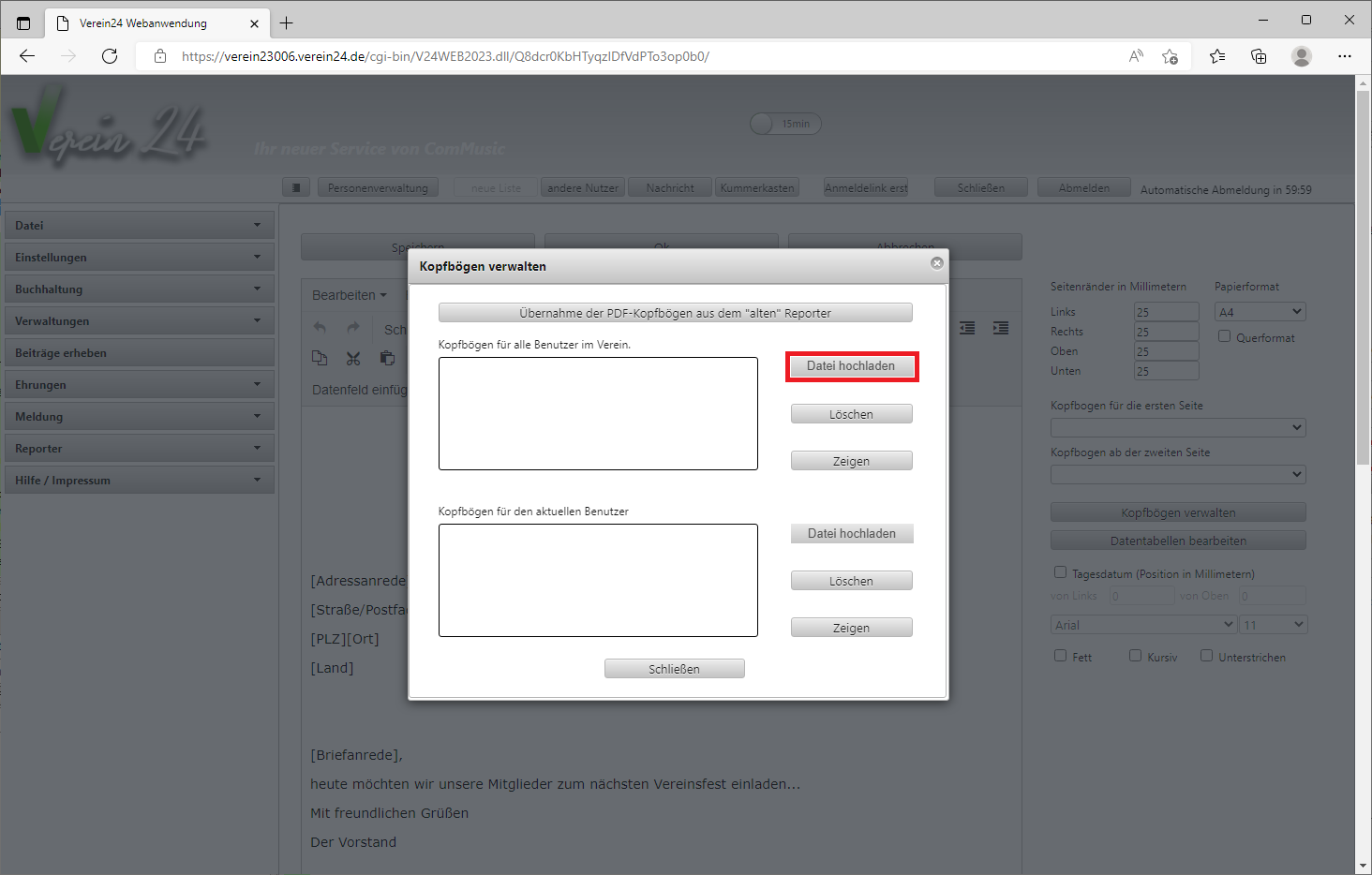Expand the Reporter sidebar menu

tap(140, 448)
